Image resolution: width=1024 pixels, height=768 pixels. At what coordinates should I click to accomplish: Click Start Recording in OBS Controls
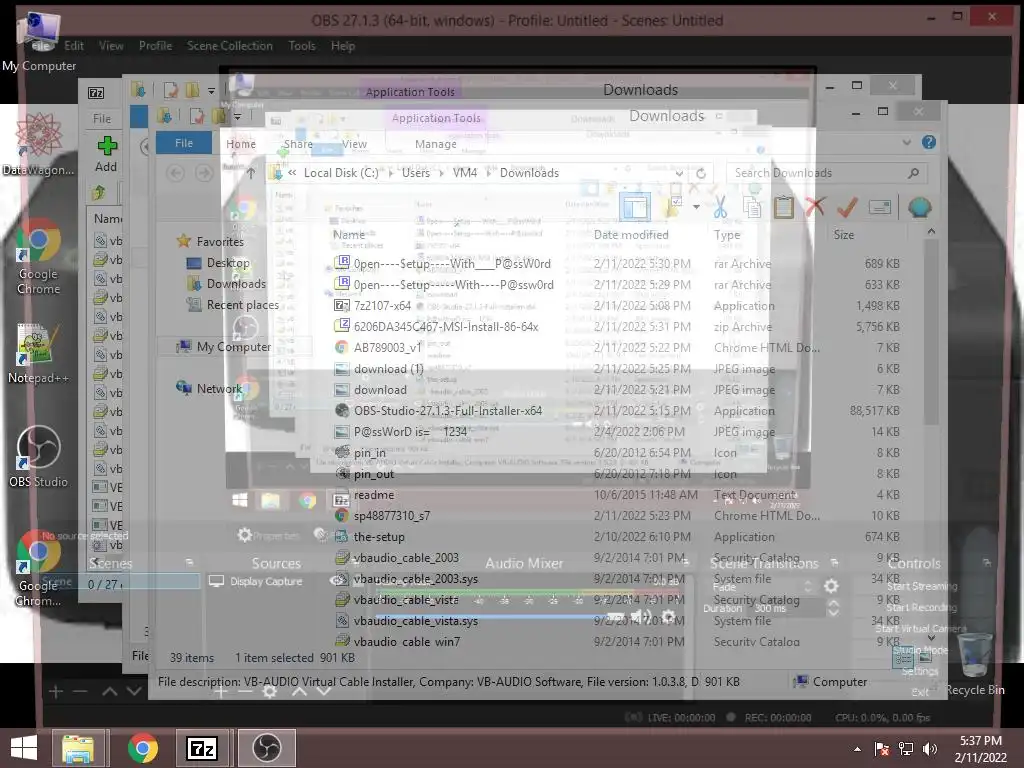[921, 607]
